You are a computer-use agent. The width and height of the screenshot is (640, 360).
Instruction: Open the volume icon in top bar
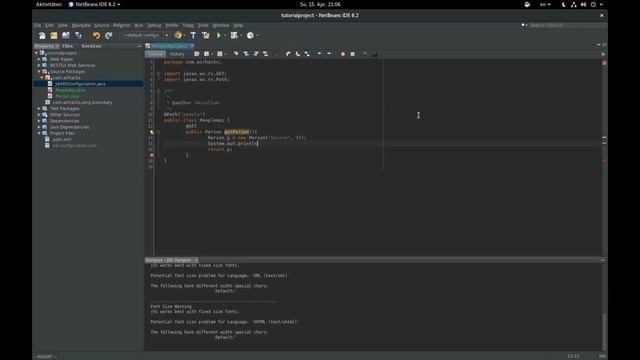pyautogui.click(x=583, y=4)
